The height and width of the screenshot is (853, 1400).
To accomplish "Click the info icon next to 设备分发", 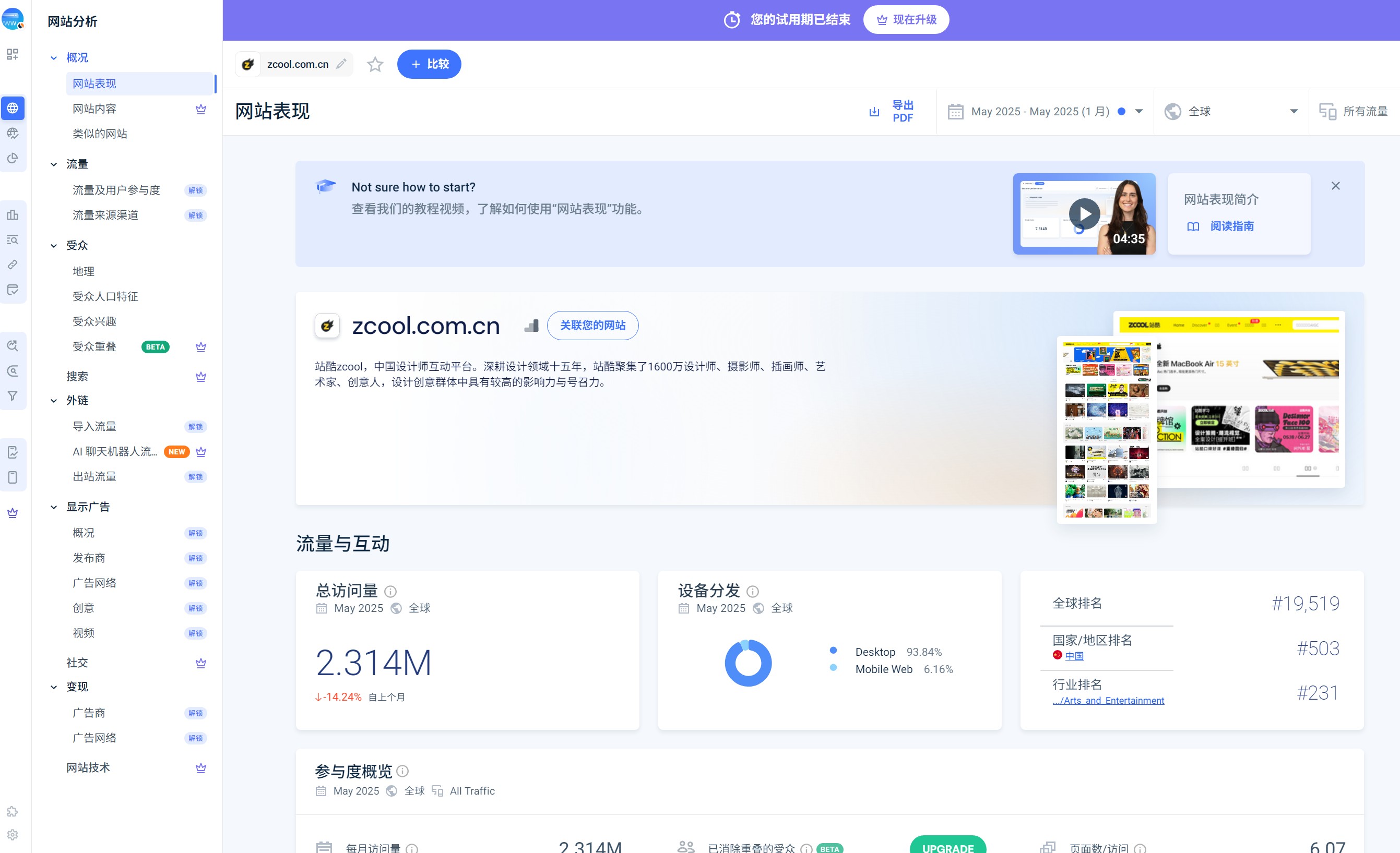I will pos(752,591).
